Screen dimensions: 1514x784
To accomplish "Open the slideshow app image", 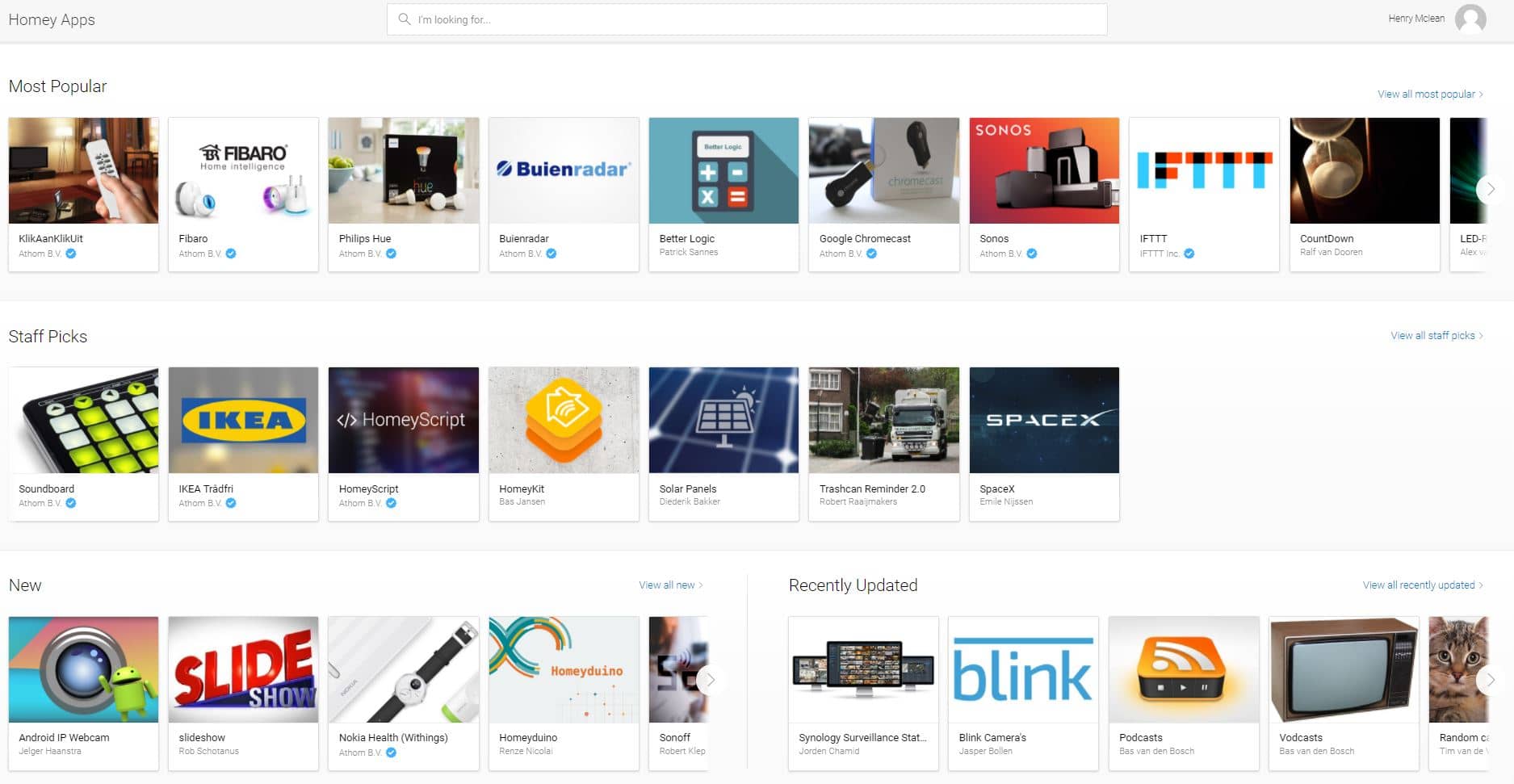I will coord(243,669).
